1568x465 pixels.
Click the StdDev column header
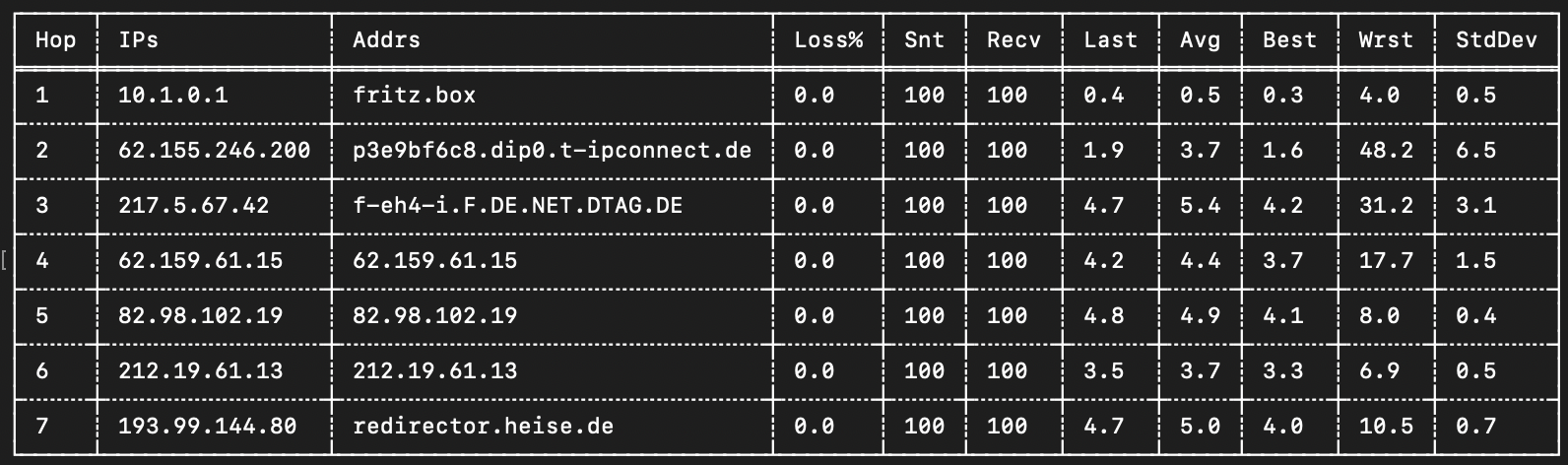1496,40
